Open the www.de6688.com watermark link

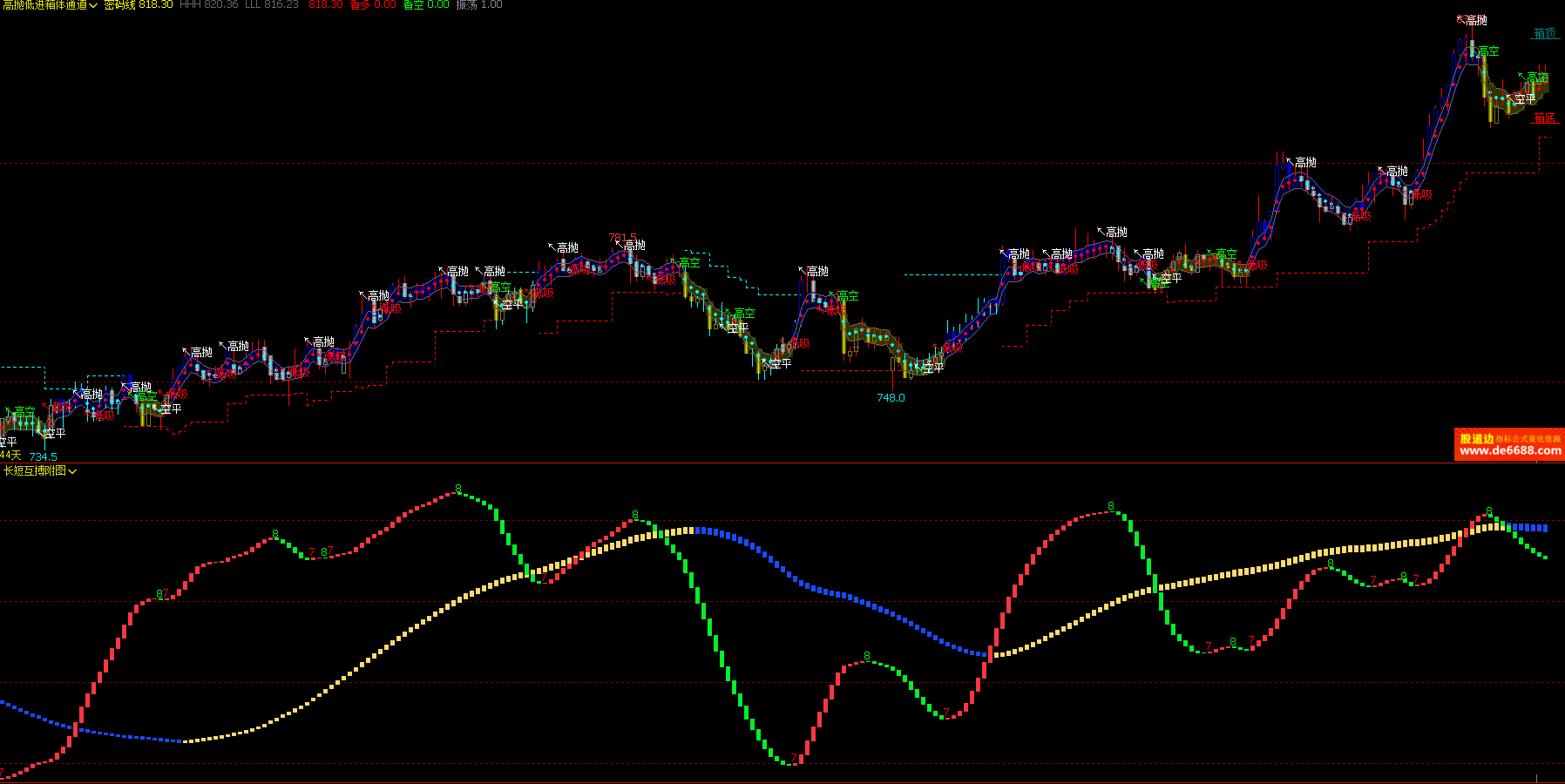click(x=1509, y=451)
